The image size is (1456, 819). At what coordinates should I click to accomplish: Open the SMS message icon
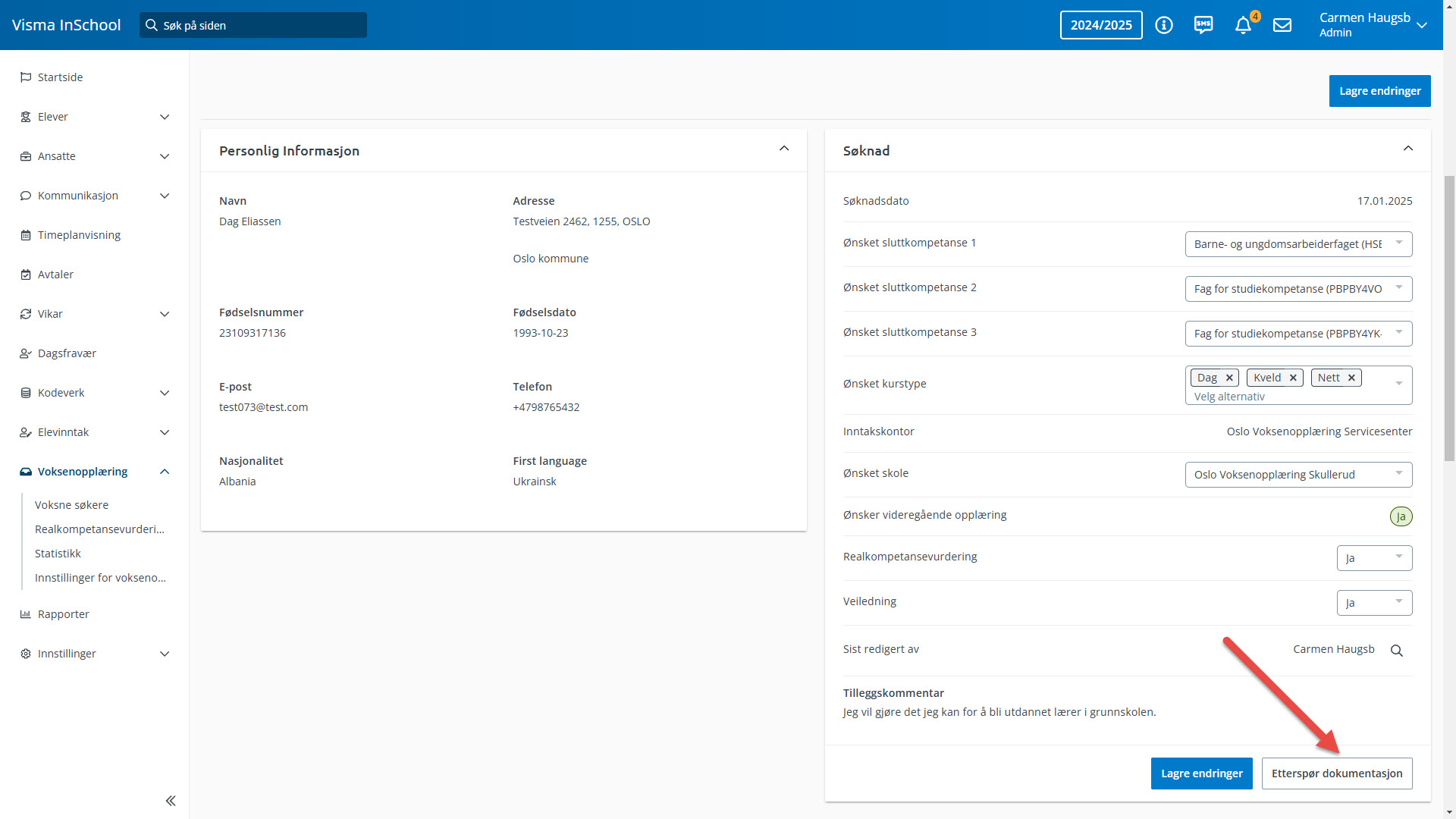coord(1203,25)
